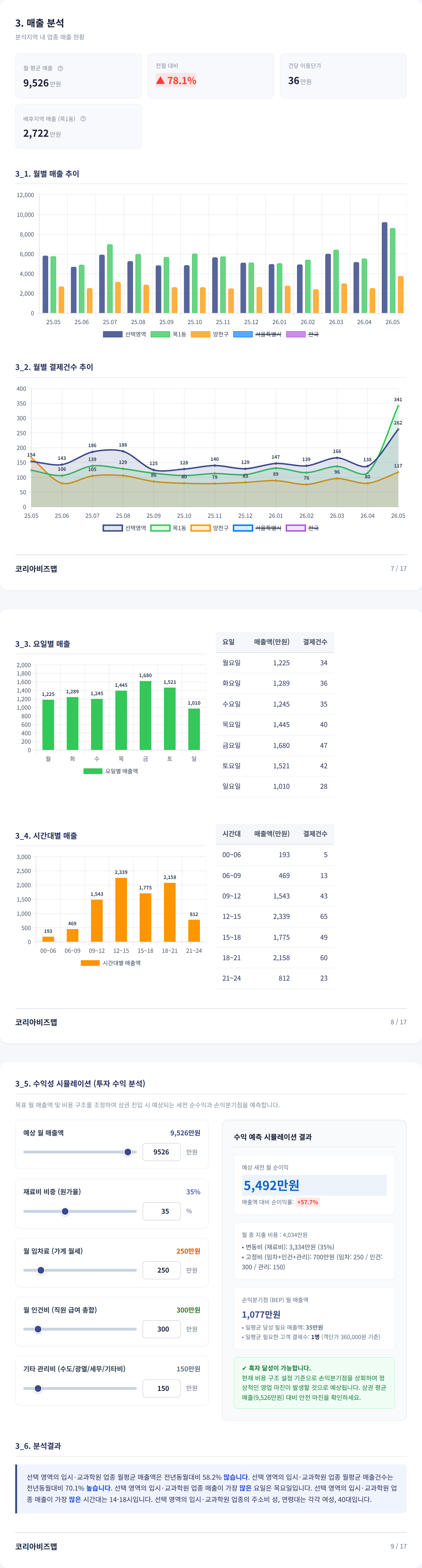422x1568 pixels.
Task: Focus the 250 monthly rent input
Action: pyautogui.click(x=161, y=1270)
